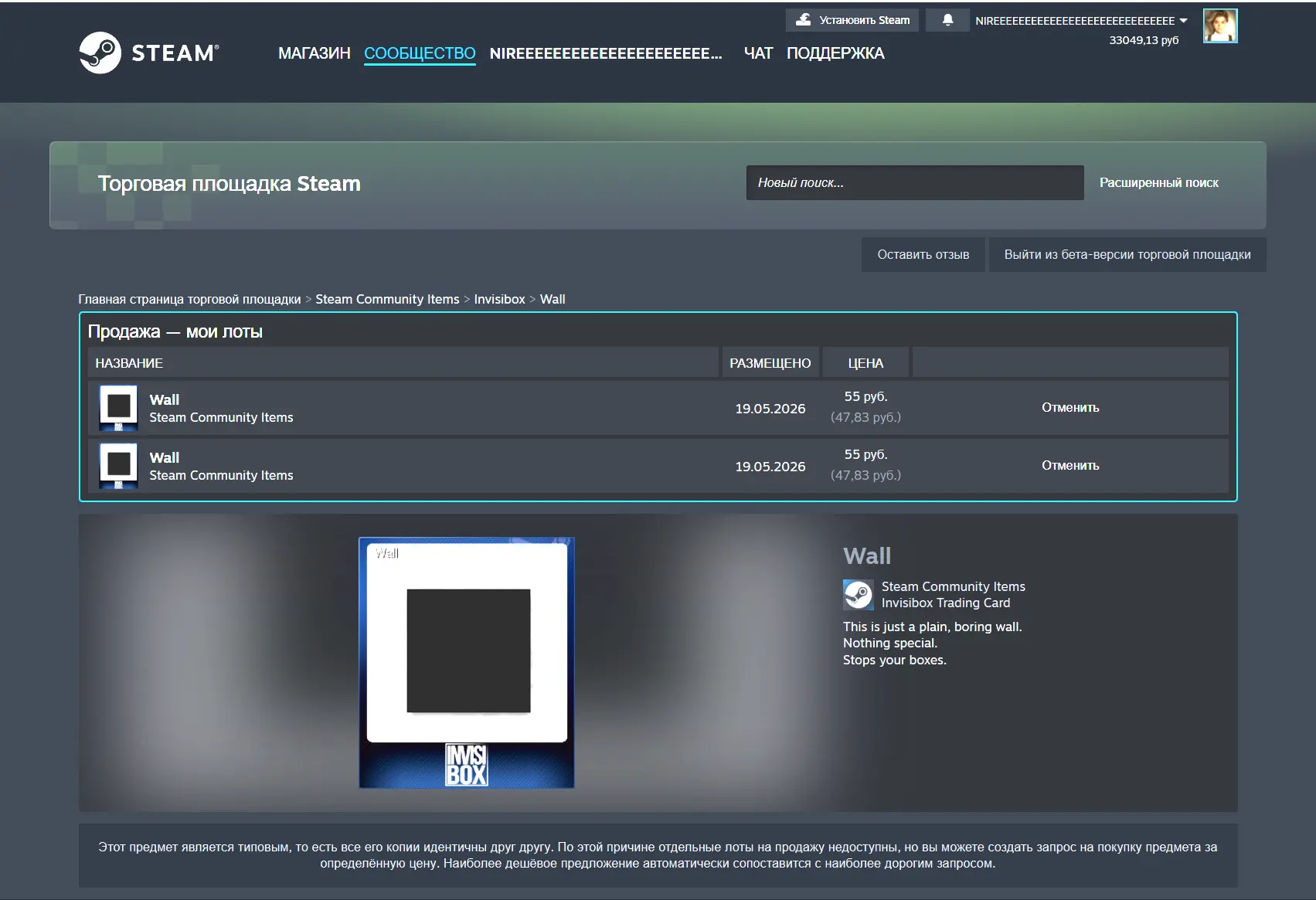
Task: Cancel the second Wall listing
Action: click(1070, 465)
